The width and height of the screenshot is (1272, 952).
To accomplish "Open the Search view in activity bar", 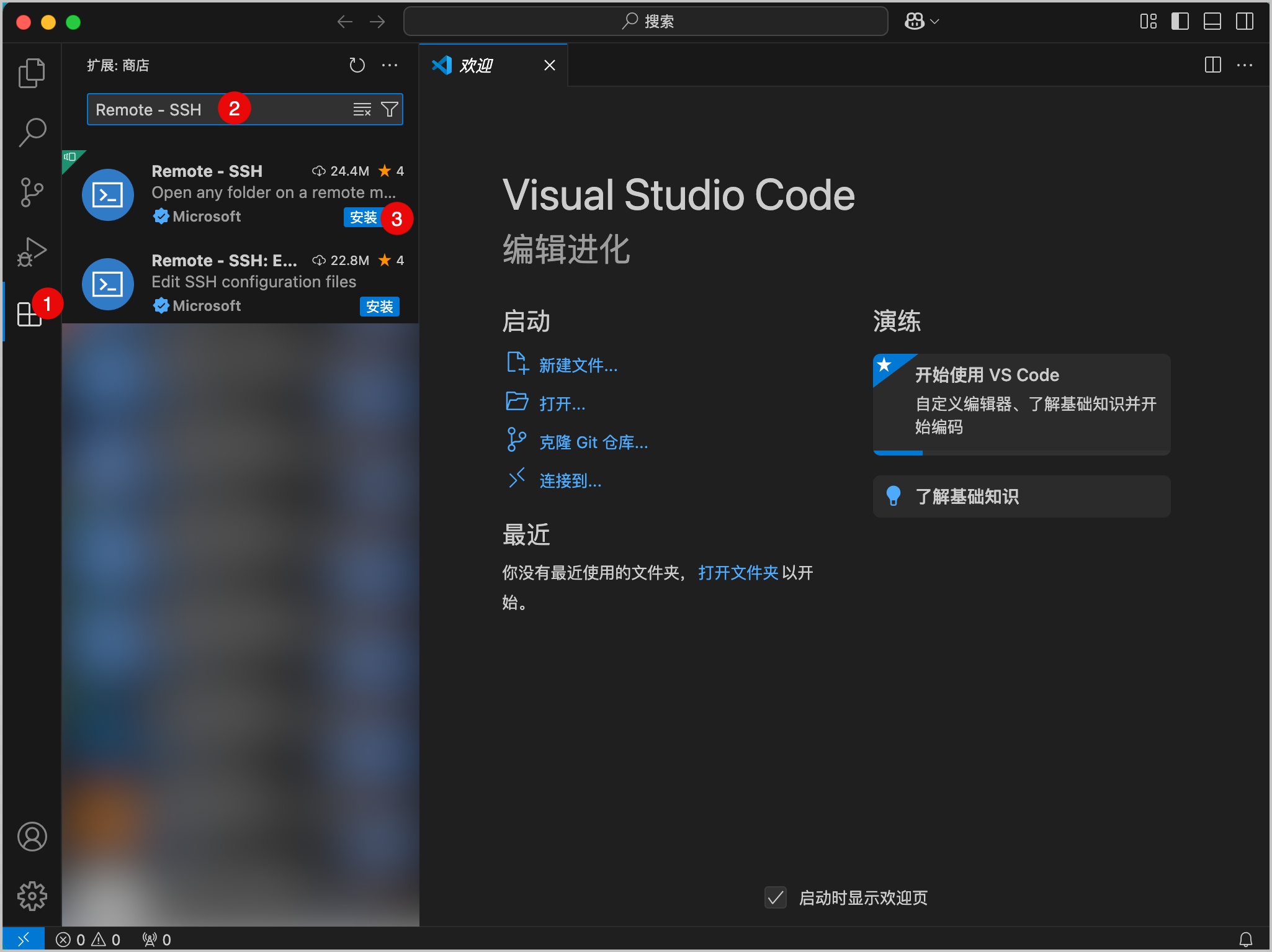I will tap(32, 132).
